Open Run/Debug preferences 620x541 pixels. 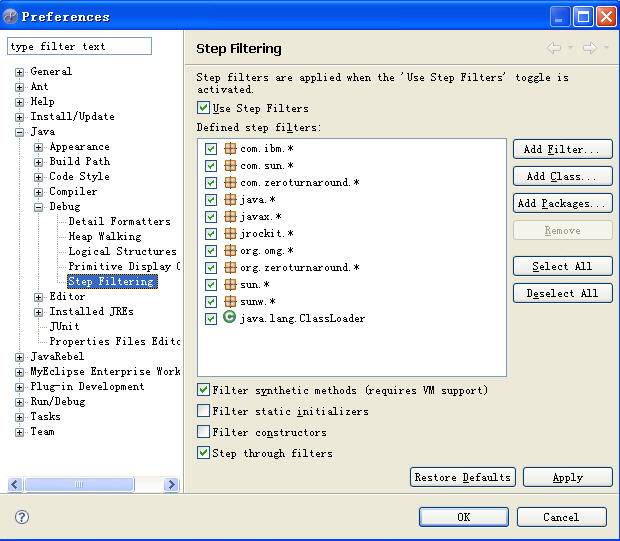(58, 401)
